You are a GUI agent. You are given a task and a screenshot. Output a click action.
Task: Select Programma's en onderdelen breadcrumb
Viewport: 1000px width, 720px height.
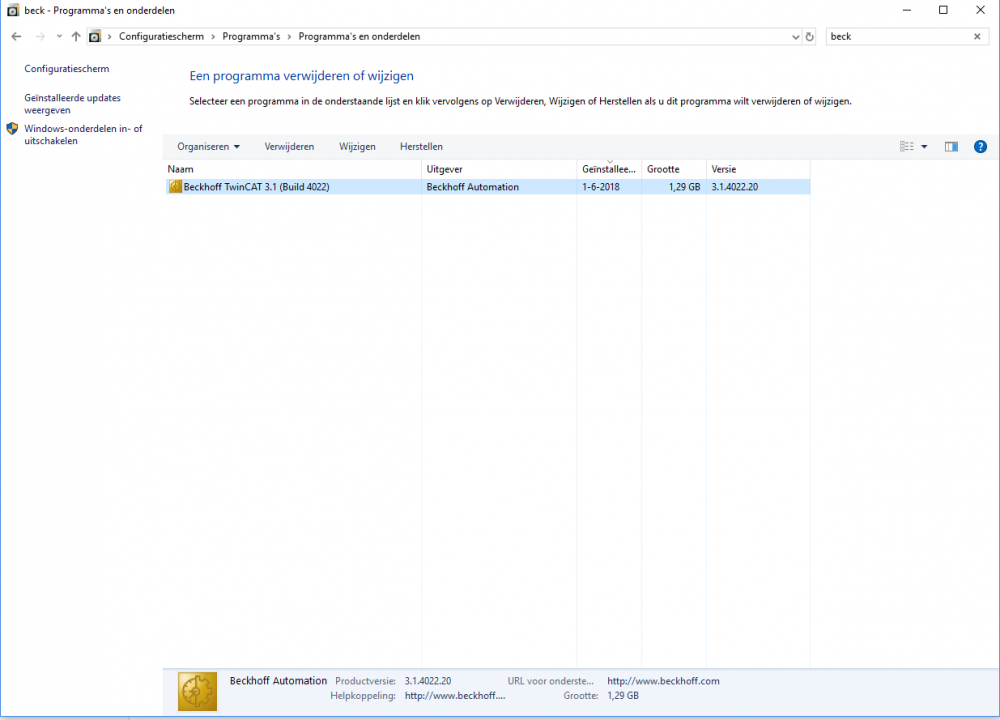pos(359,36)
